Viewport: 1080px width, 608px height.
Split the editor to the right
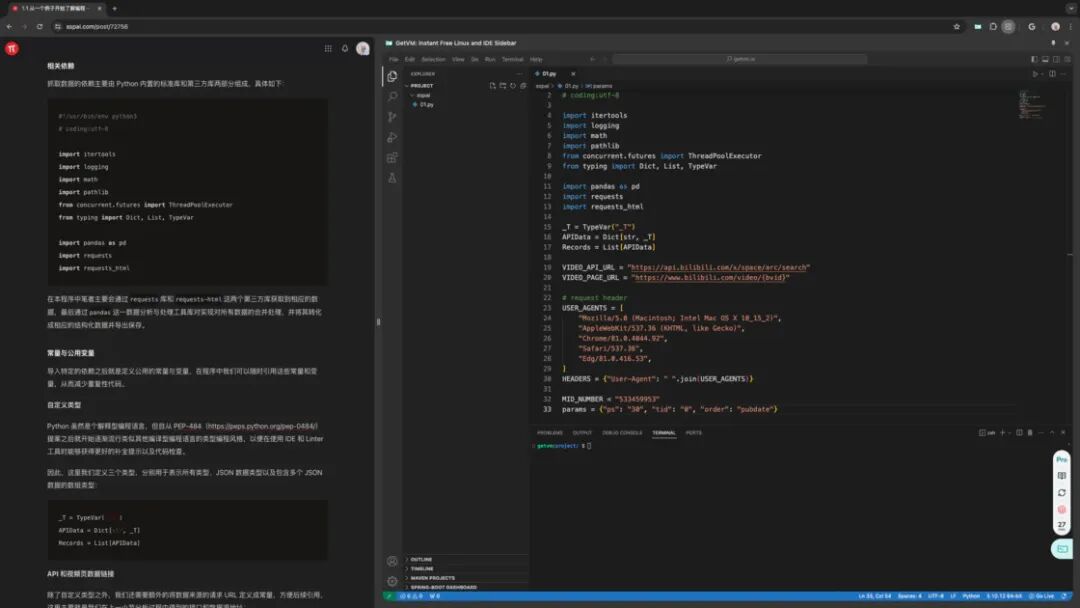coord(1052,74)
